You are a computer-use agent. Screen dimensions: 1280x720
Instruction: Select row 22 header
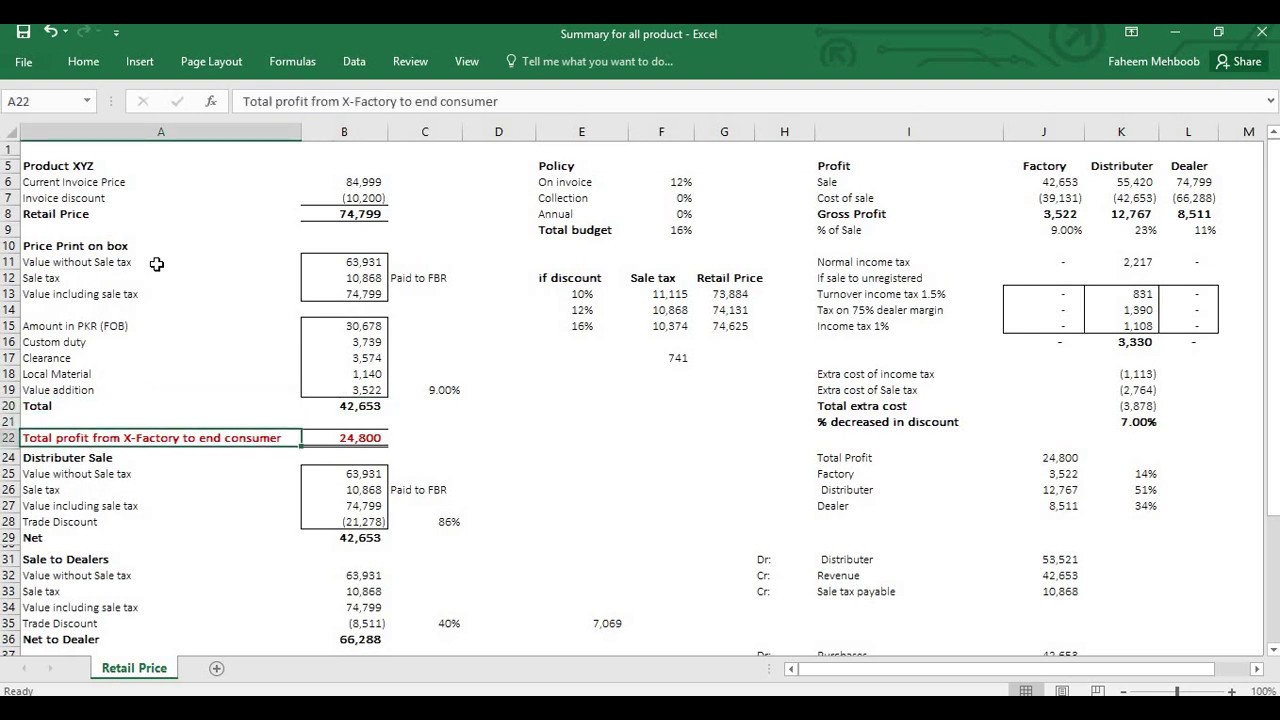[x=9, y=438]
